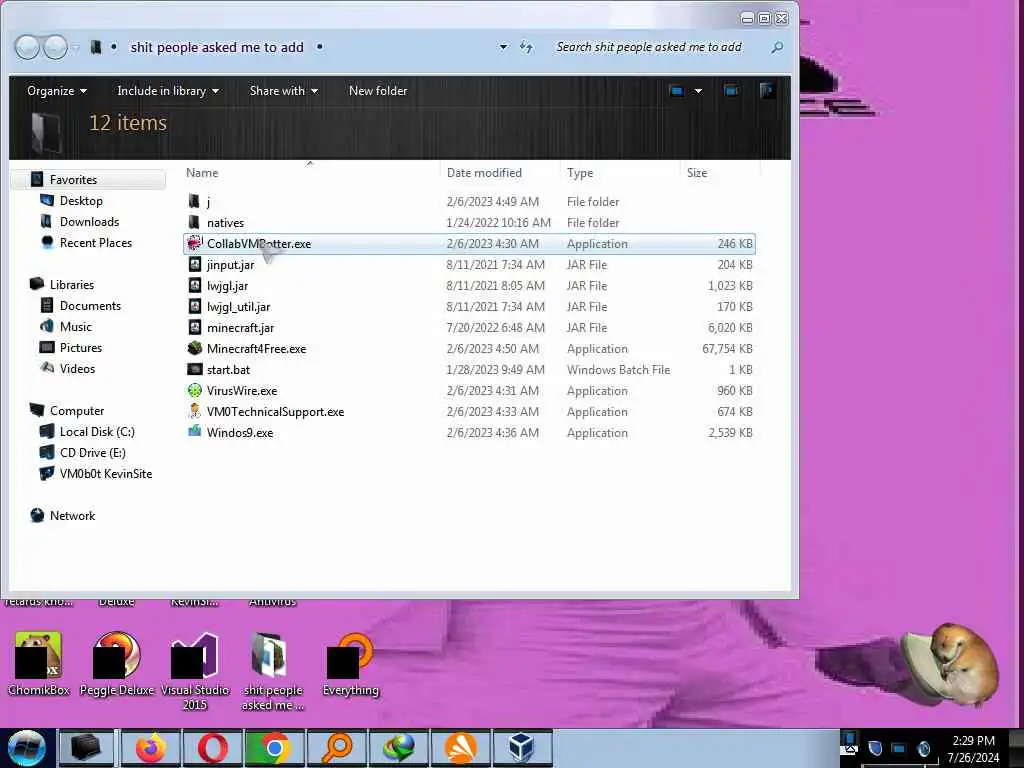Select the Windos9.exe application icon
This screenshot has width=1024, height=768.
pyautogui.click(x=195, y=432)
